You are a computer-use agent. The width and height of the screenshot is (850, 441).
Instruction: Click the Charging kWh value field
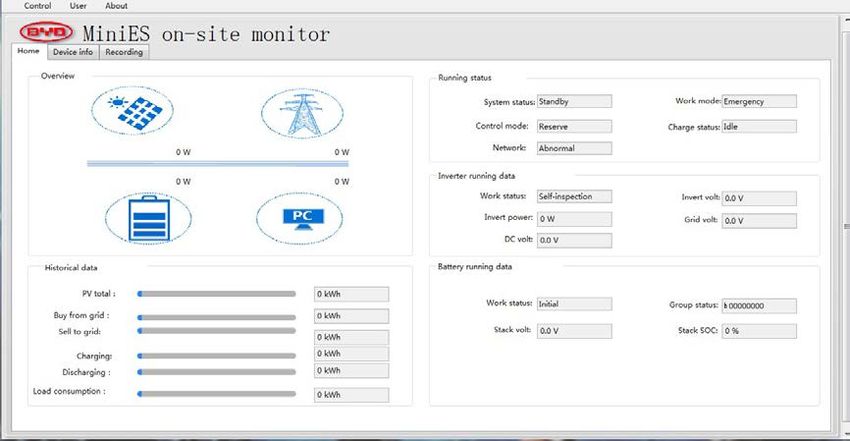click(351, 353)
